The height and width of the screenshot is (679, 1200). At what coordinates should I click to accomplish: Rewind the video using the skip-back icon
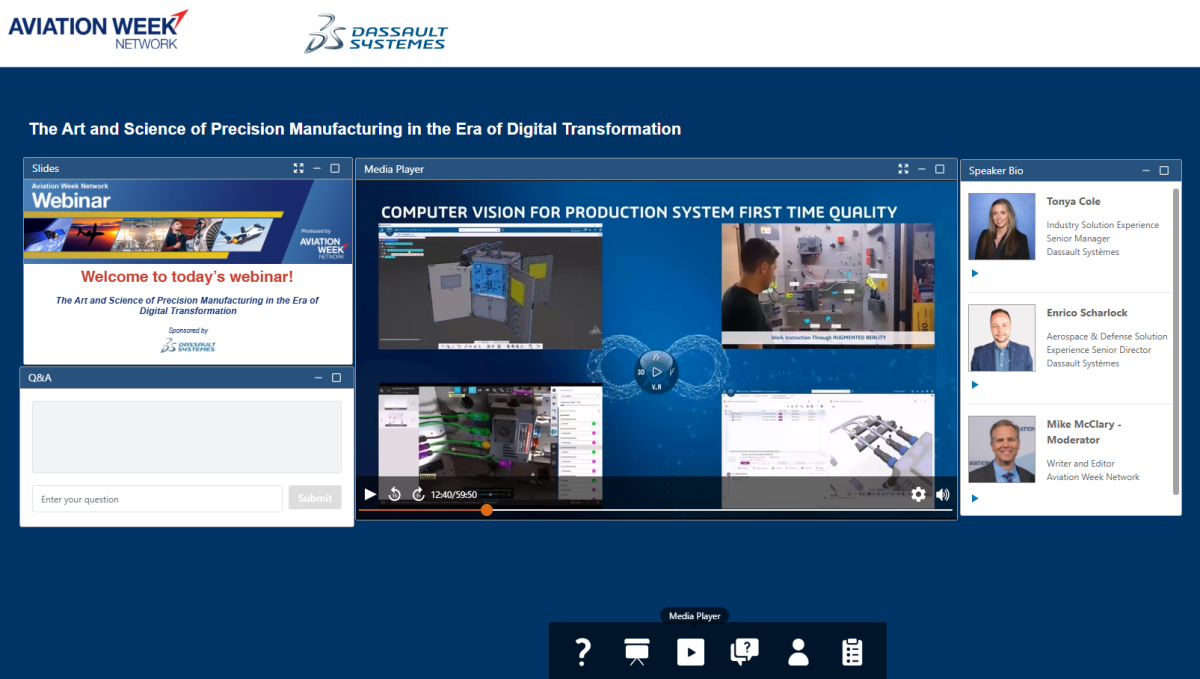(x=395, y=494)
